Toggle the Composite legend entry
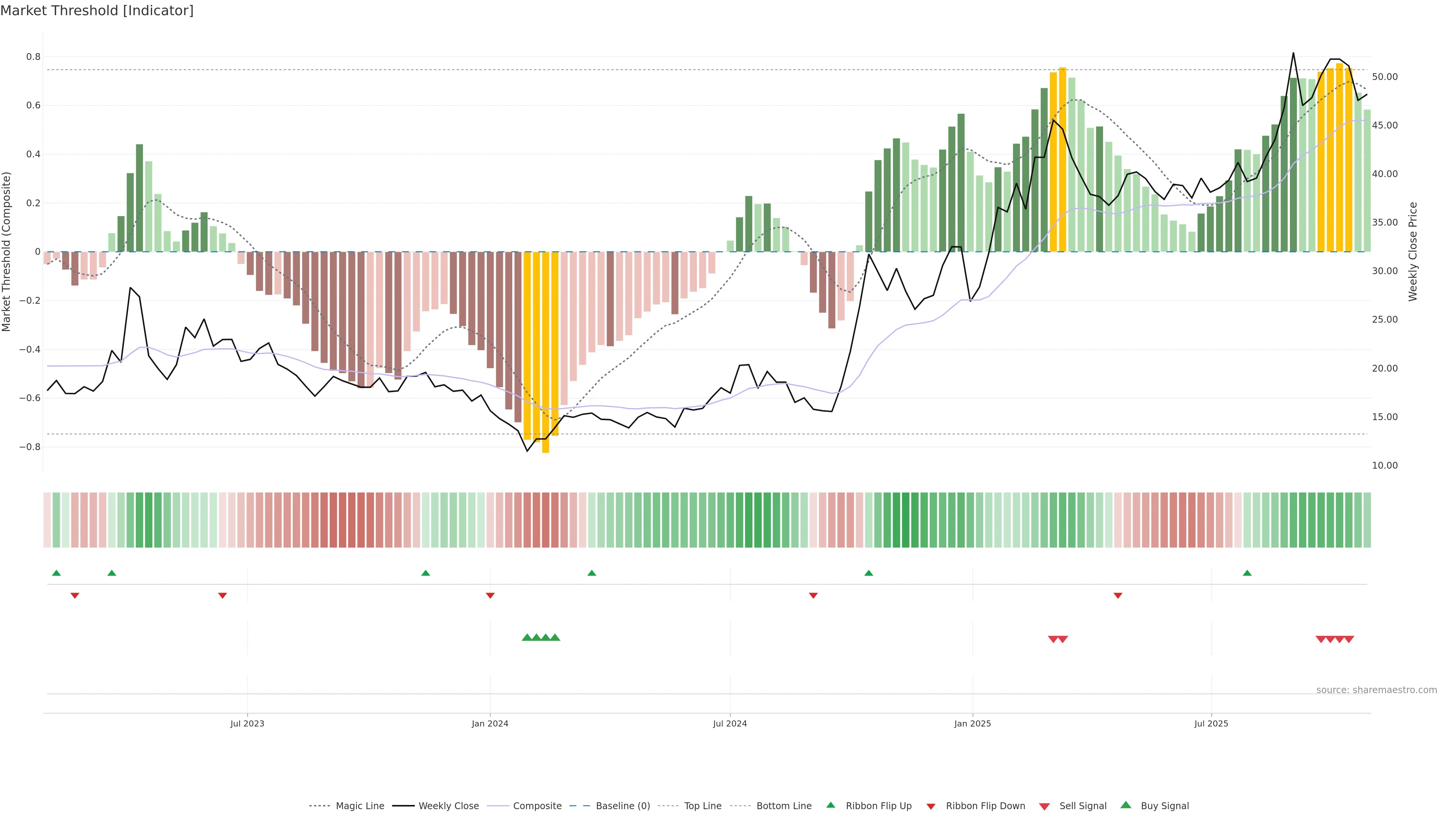 (x=537, y=806)
